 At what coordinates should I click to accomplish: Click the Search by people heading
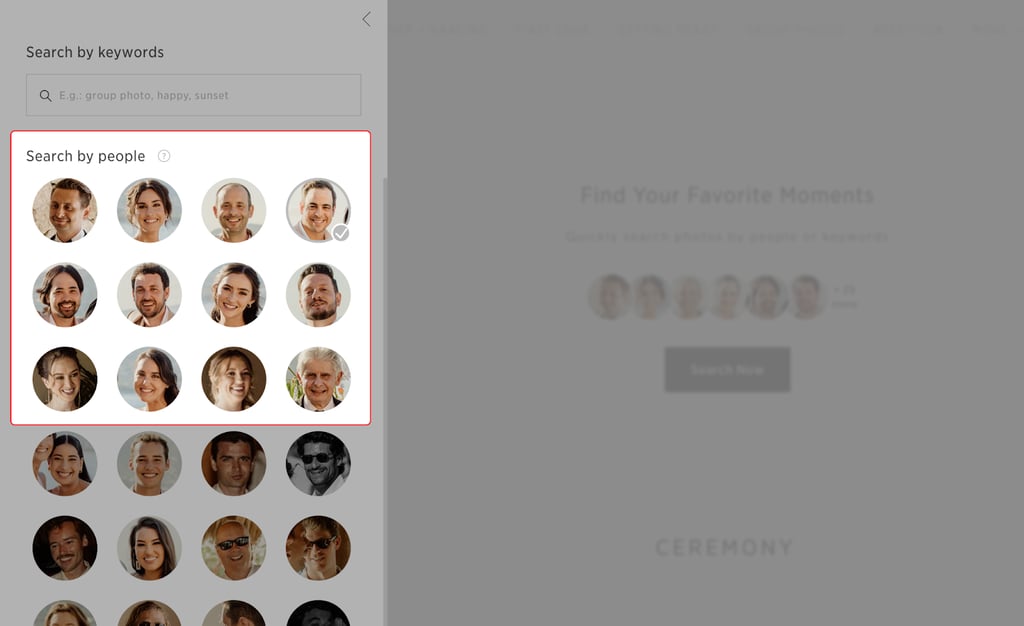pos(86,156)
